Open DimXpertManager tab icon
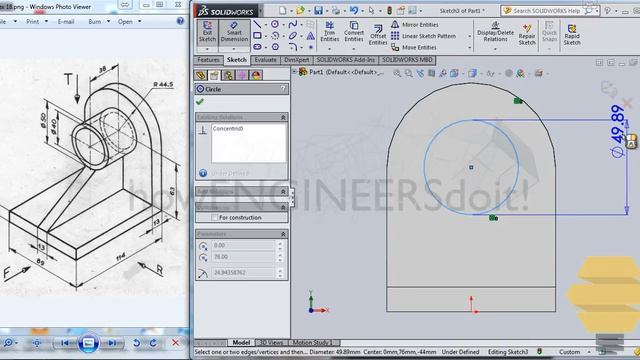The height and width of the screenshot is (360, 640). click(x=242, y=75)
